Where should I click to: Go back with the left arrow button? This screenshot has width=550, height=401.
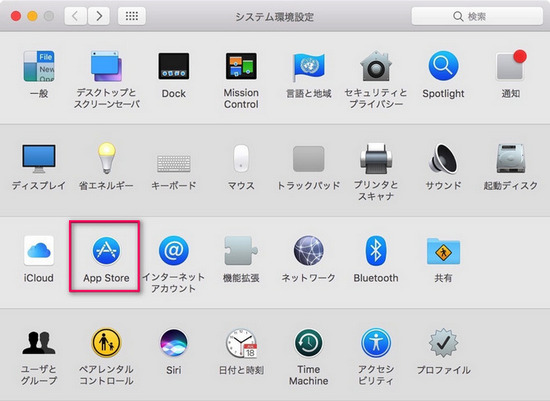75,16
